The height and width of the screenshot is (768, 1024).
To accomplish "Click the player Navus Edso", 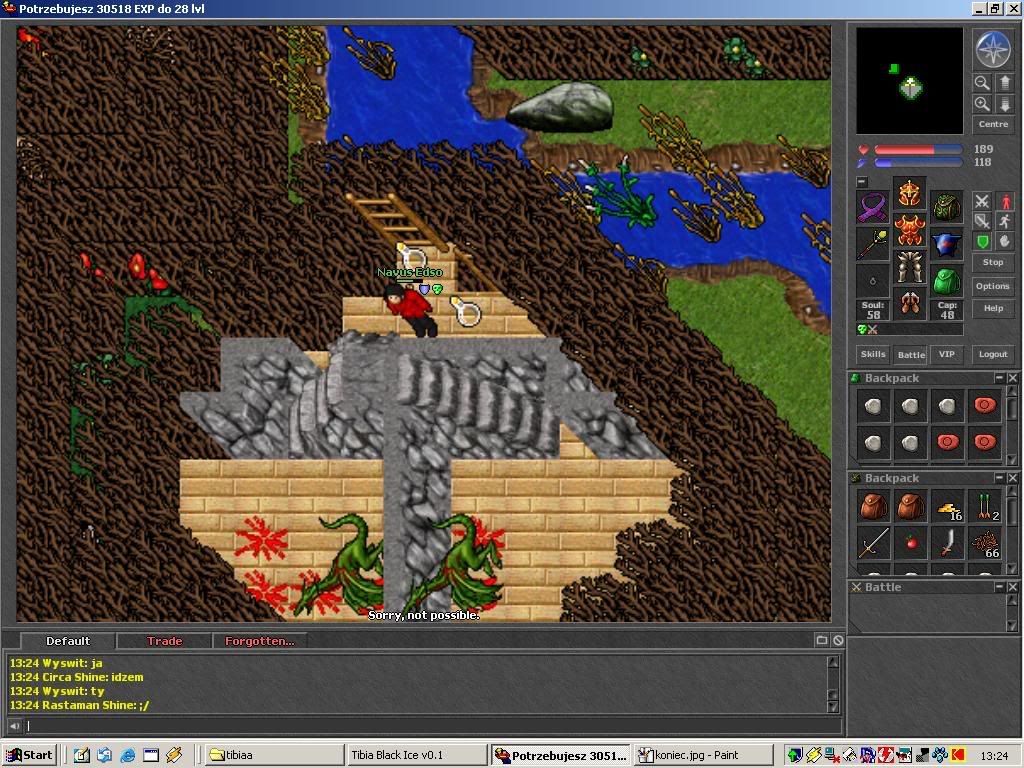I will point(409,310).
